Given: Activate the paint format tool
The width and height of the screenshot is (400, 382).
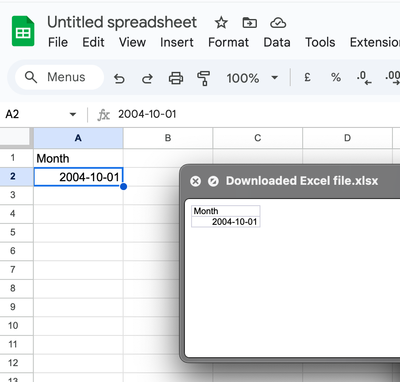Looking at the screenshot, I should coord(203,78).
